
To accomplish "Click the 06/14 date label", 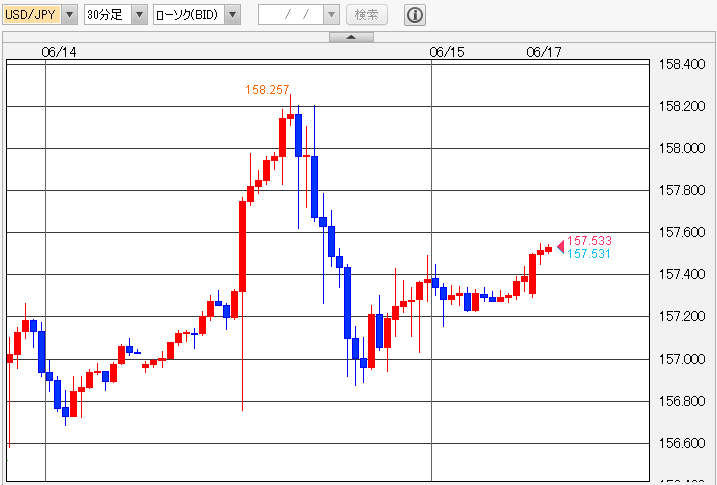I will [59, 52].
